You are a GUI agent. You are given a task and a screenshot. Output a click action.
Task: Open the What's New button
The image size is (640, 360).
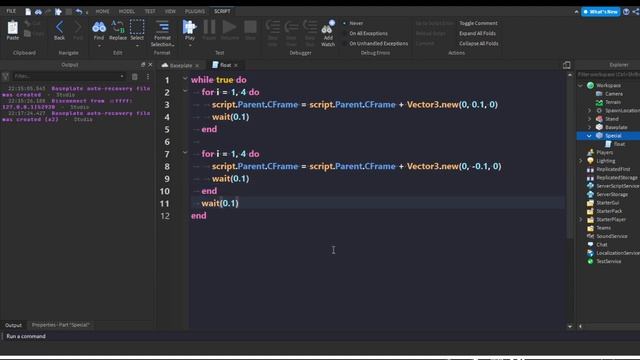(600, 12)
